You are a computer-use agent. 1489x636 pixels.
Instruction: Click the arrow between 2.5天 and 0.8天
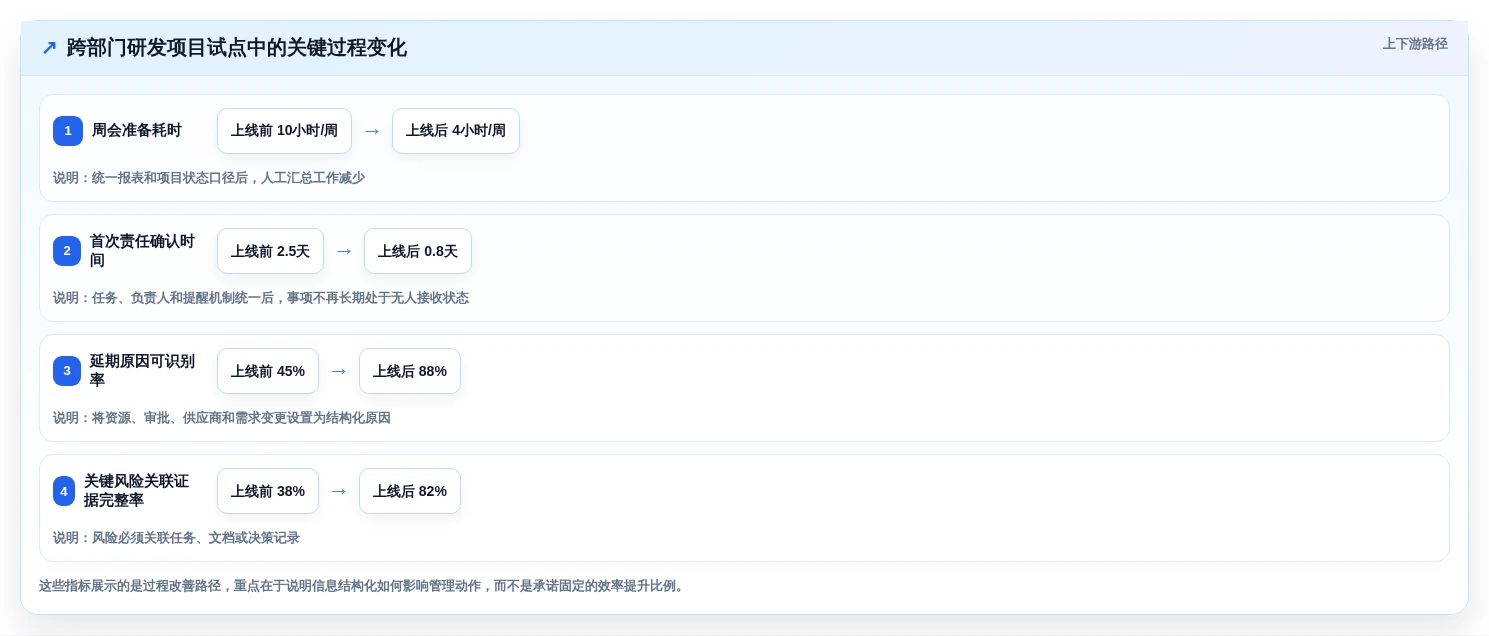(x=344, y=251)
